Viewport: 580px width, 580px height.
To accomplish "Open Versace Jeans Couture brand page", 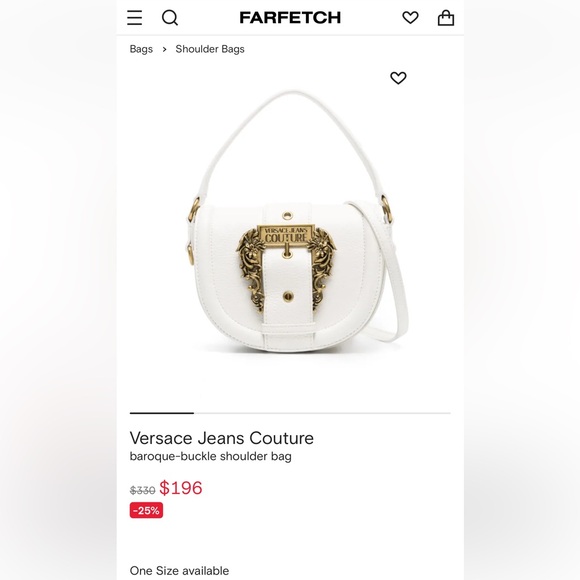I will point(222,438).
